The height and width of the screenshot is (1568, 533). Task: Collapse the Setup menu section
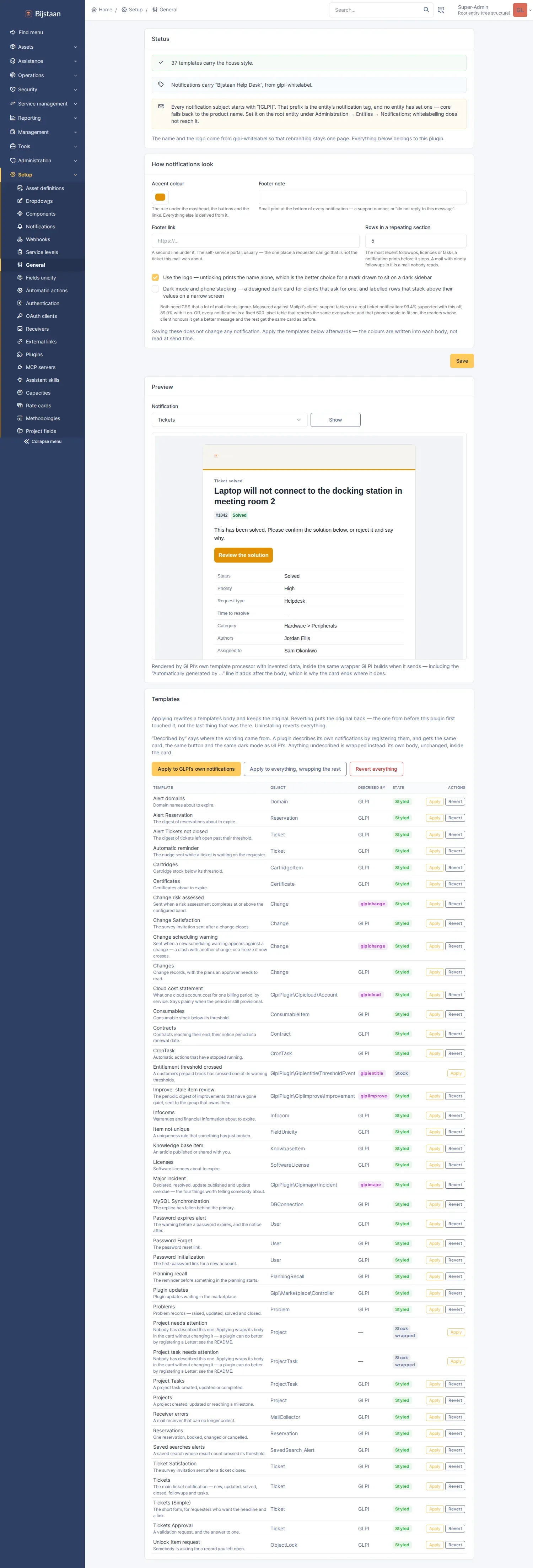(x=43, y=175)
